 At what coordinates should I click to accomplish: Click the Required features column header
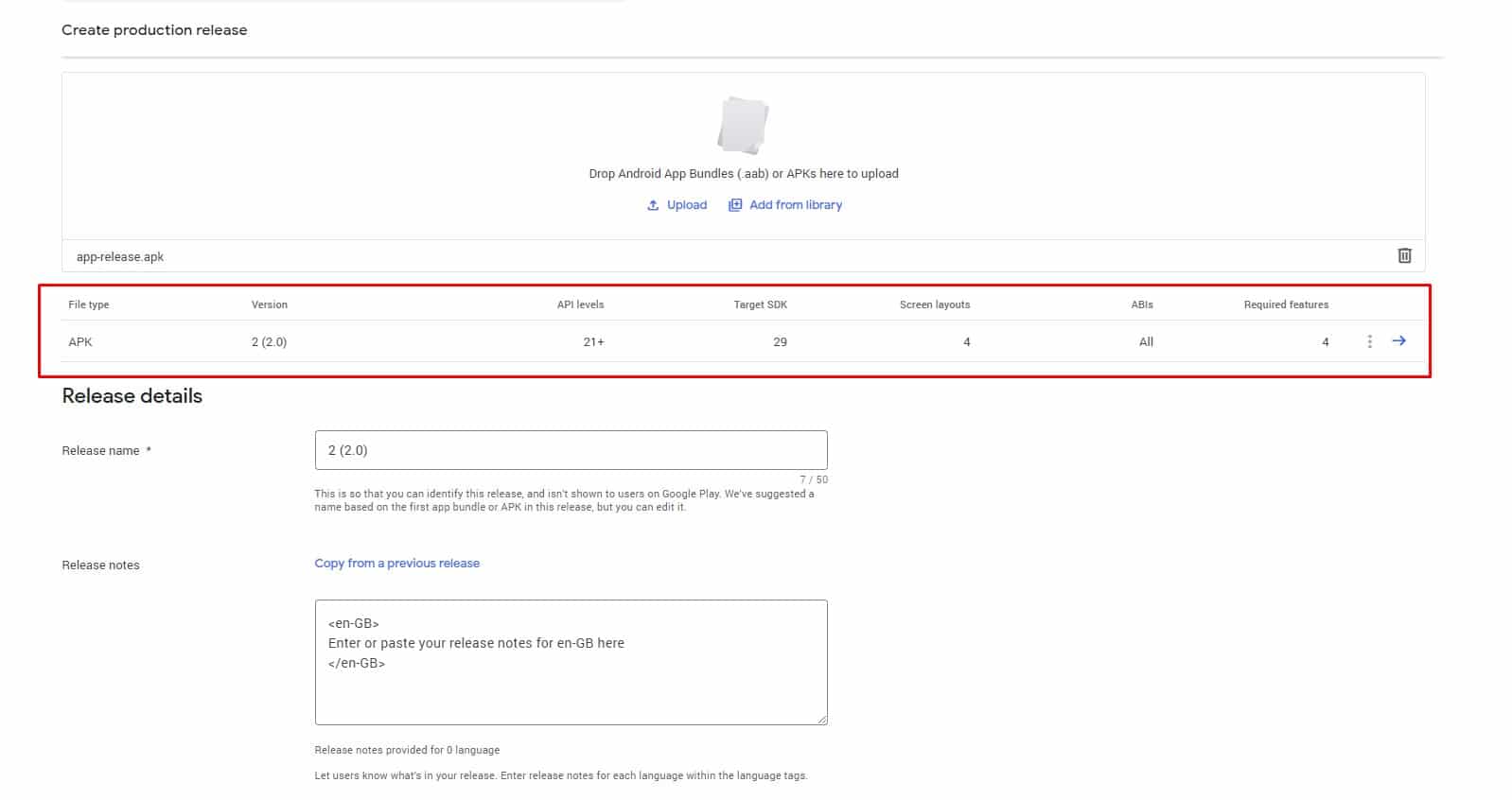pos(1286,304)
